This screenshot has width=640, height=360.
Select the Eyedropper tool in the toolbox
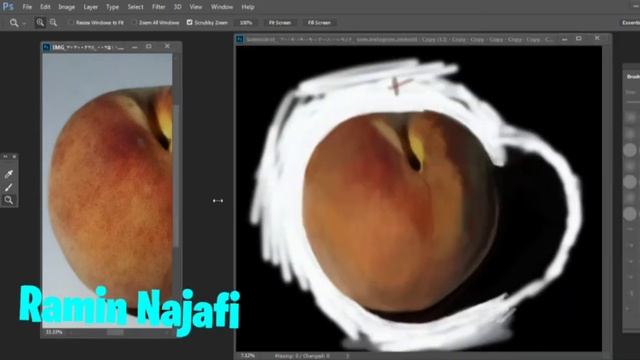point(9,174)
